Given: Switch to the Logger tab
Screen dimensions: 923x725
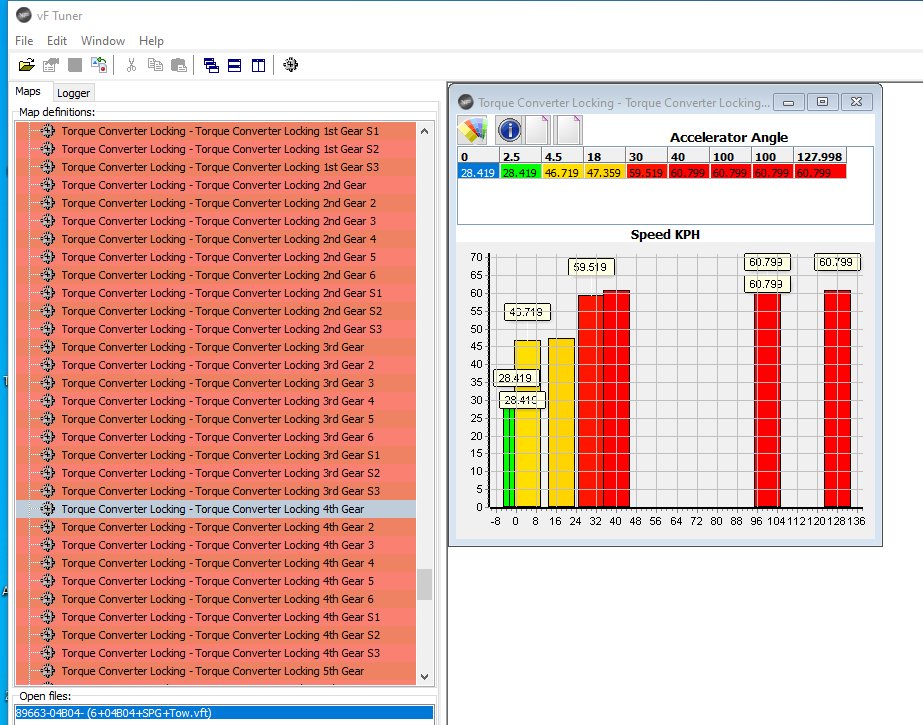Looking at the screenshot, I should (x=74, y=93).
